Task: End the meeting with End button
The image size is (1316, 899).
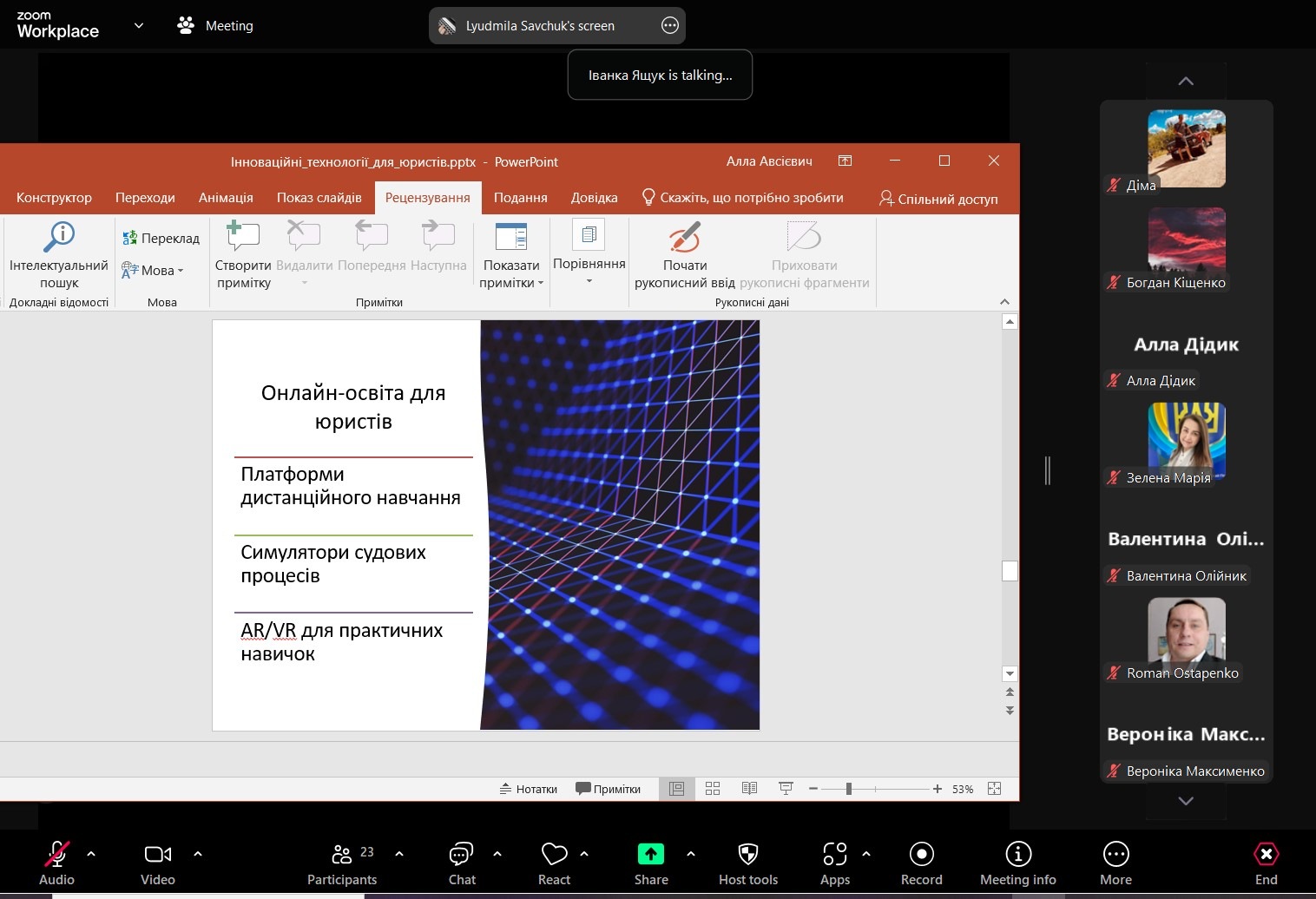Action: tap(1266, 855)
